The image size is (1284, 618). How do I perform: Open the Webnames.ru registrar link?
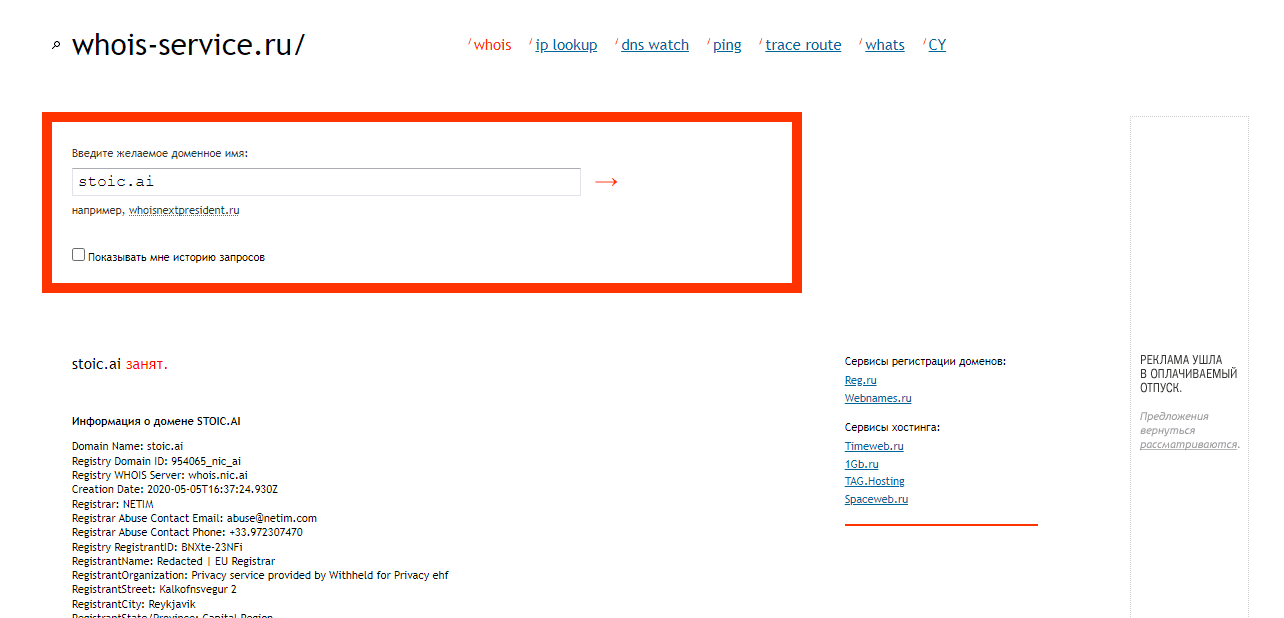(x=878, y=398)
